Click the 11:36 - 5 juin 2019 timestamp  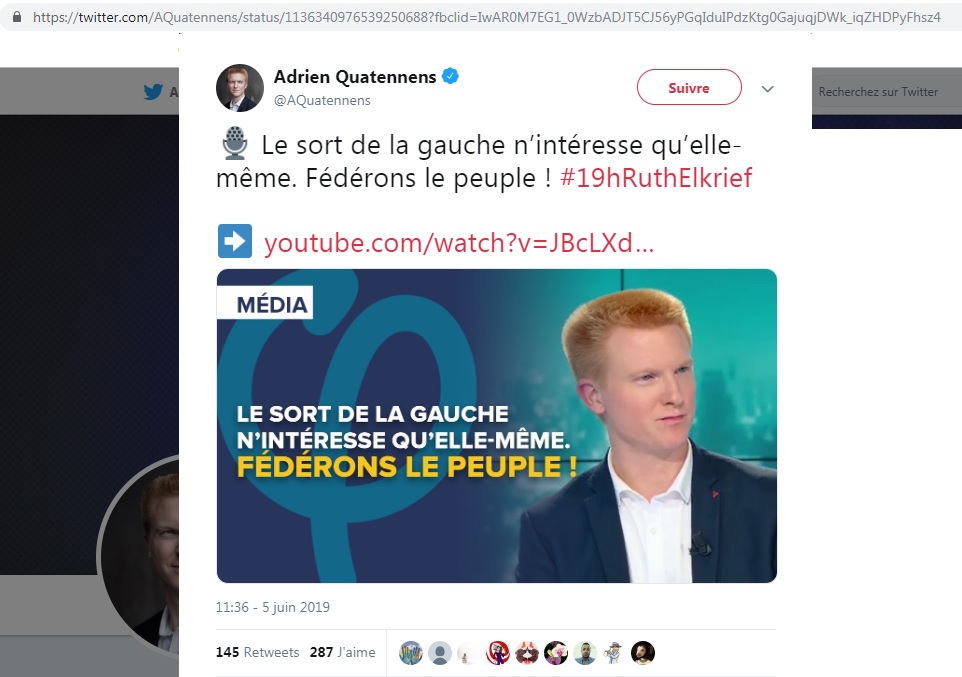272,608
